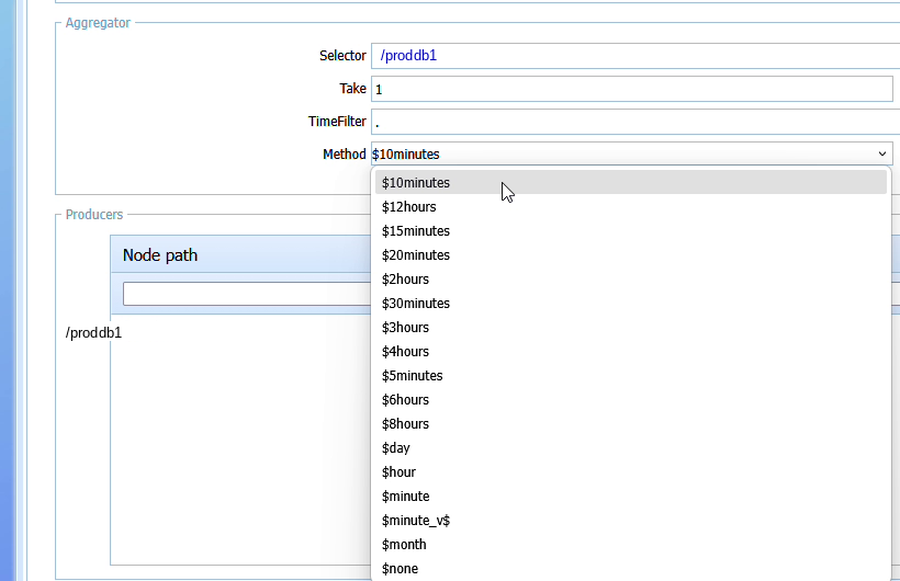Click into the Selector input field

[635, 56]
